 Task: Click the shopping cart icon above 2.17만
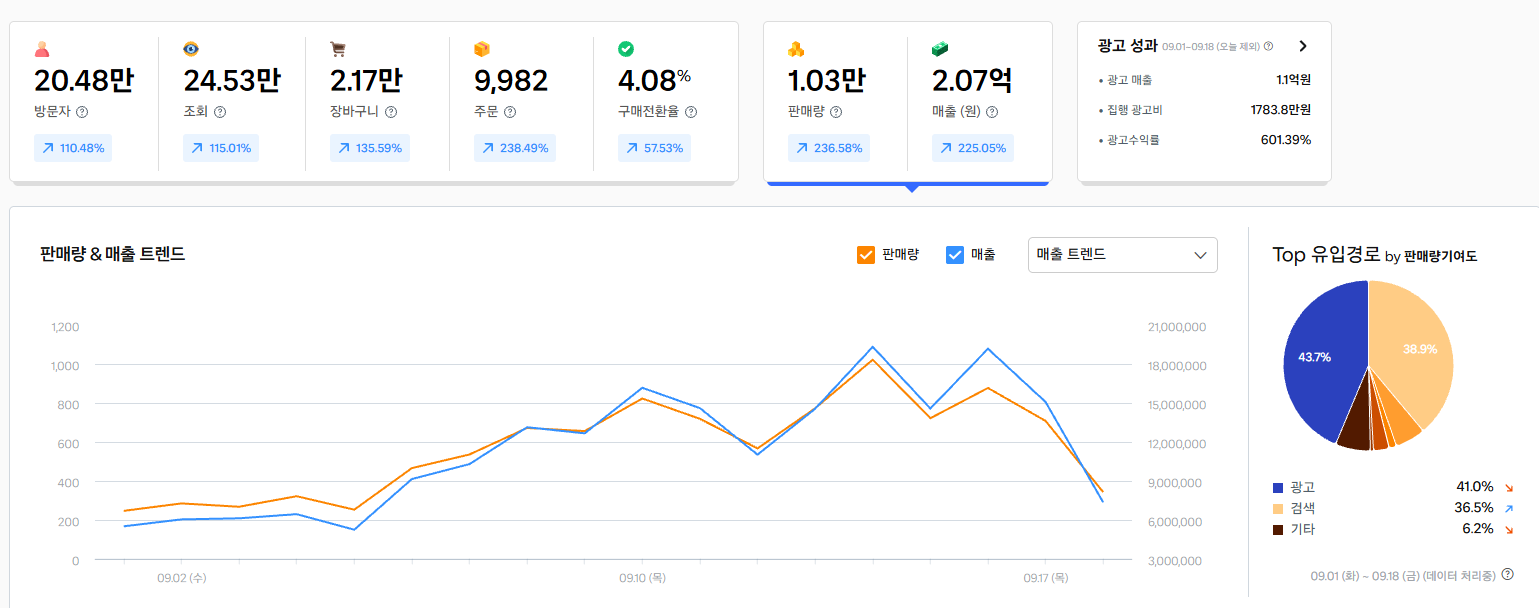coord(338,49)
